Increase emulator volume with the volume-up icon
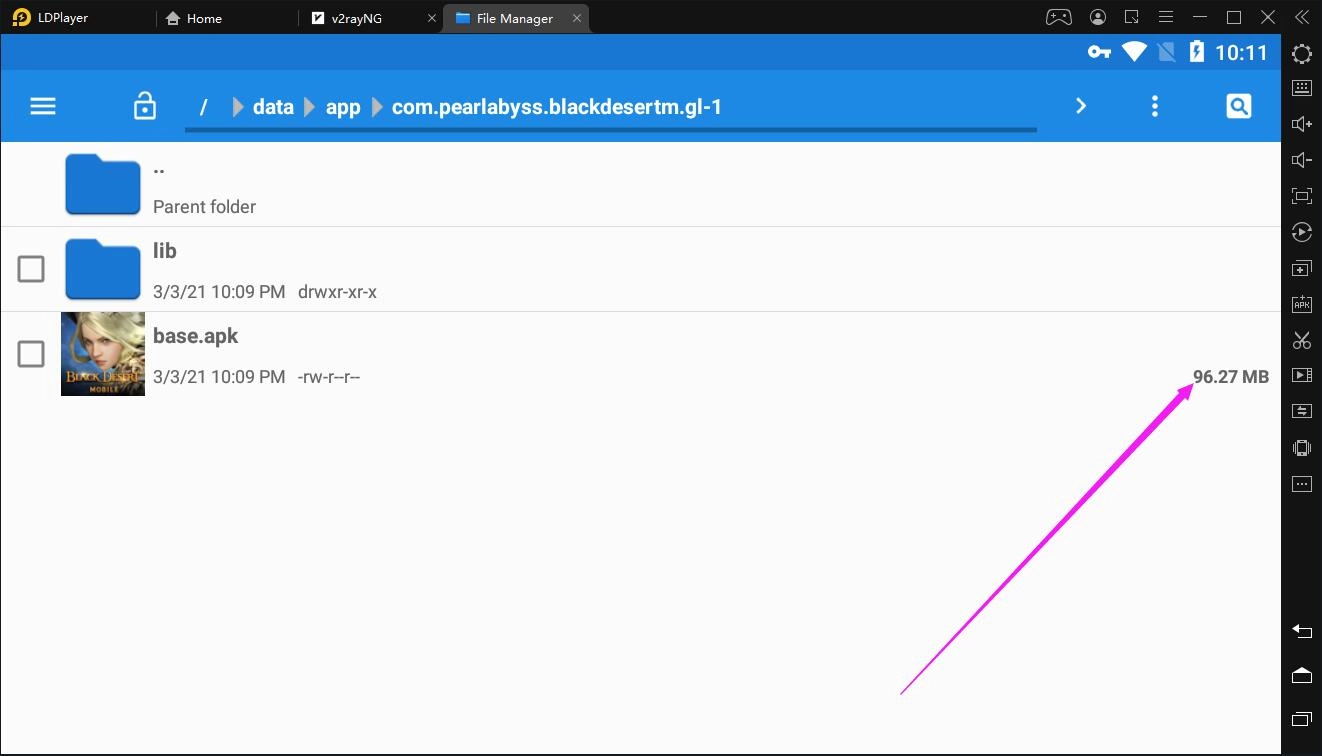1322x756 pixels. tap(1301, 123)
